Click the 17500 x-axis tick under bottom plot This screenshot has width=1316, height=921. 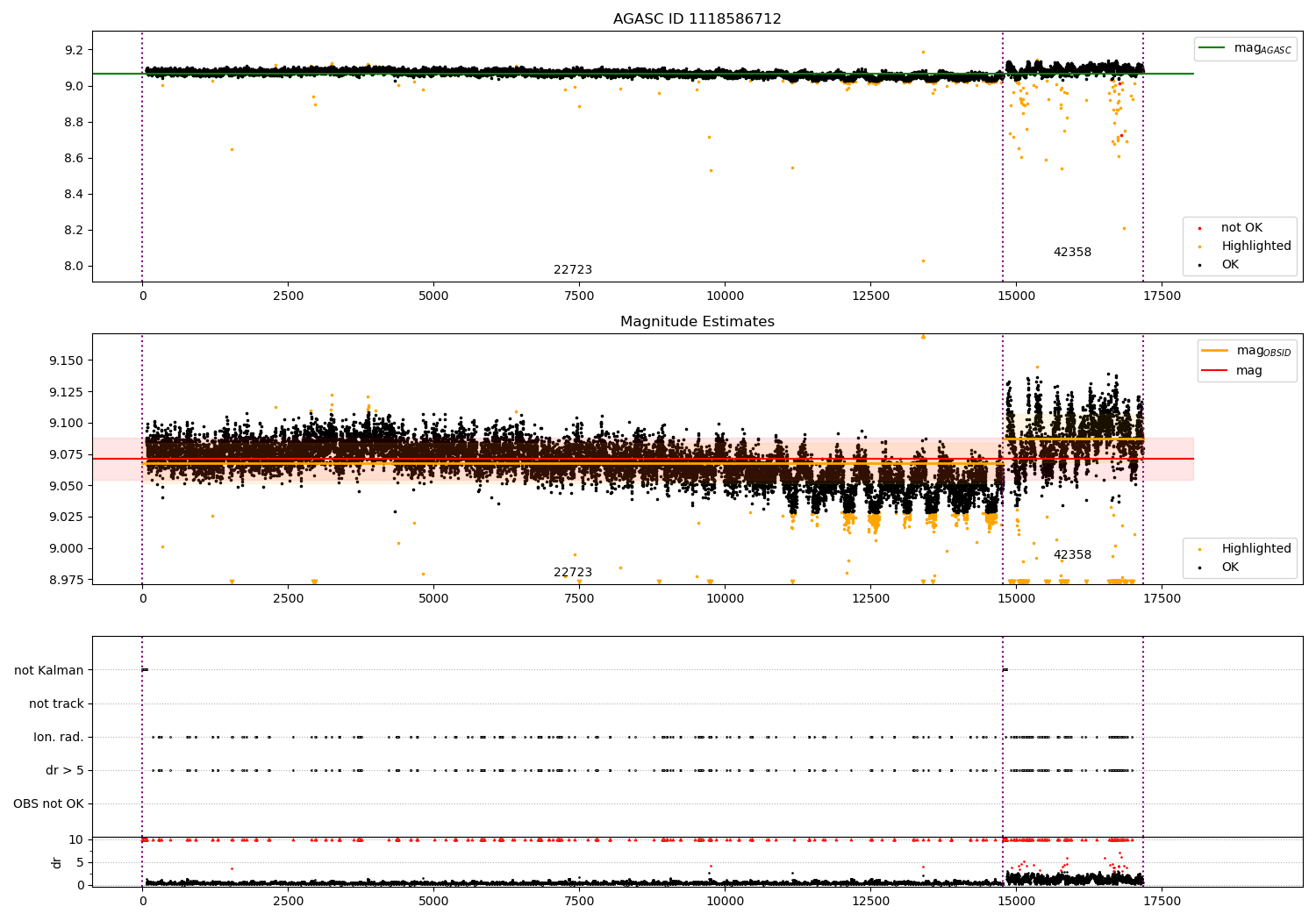point(1162,902)
